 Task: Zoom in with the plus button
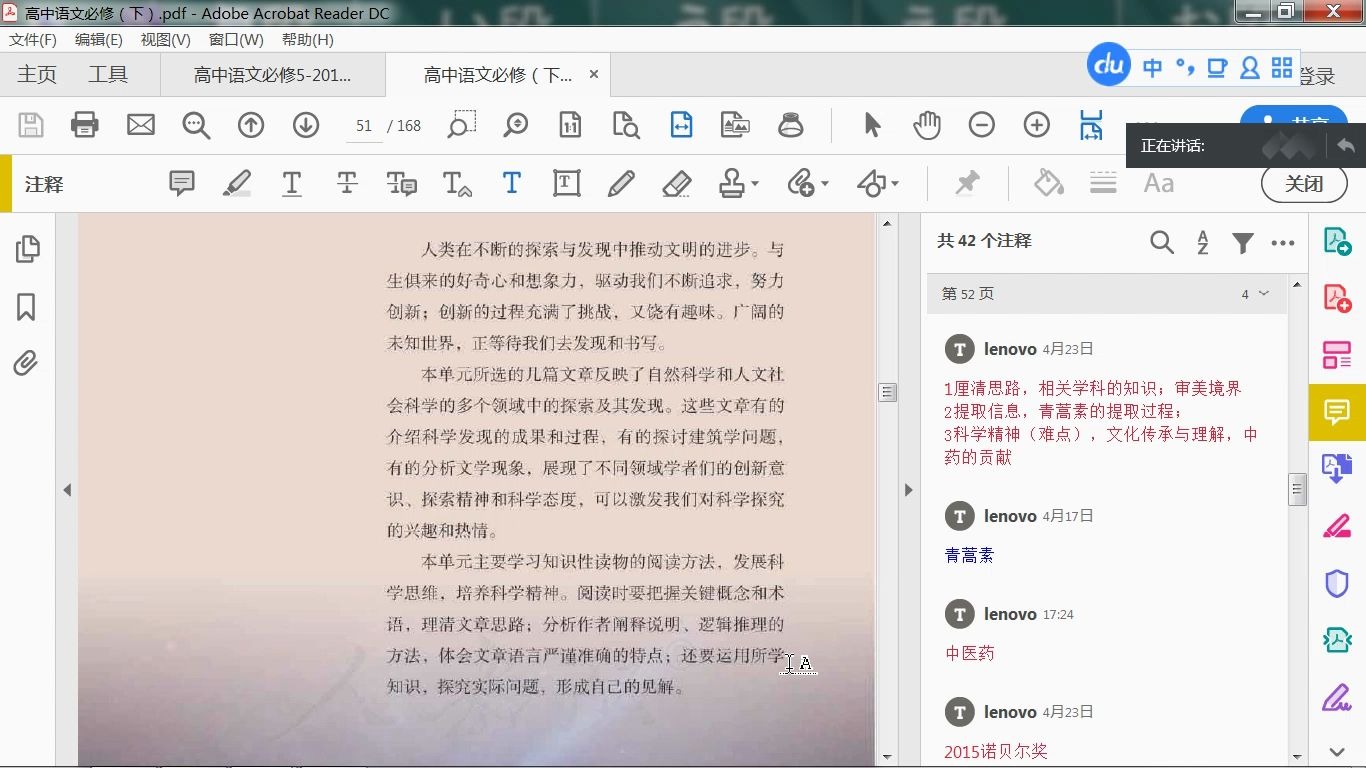coord(1037,125)
